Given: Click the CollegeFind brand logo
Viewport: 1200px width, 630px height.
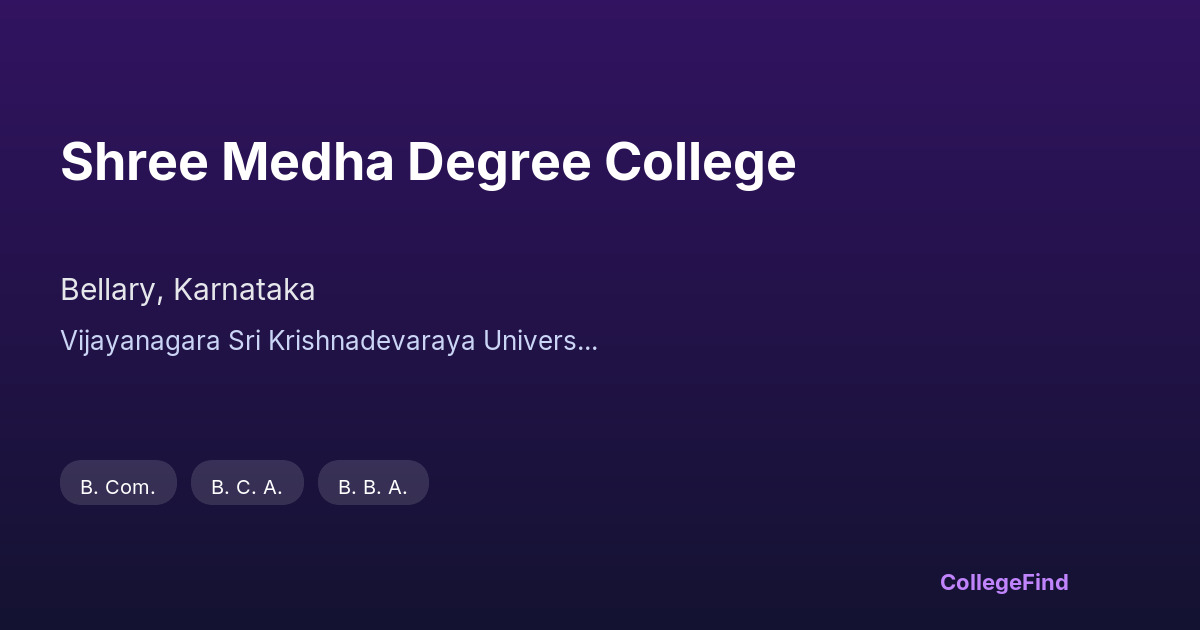Looking at the screenshot, I should pyautogui.click(x=1004, y=582).
